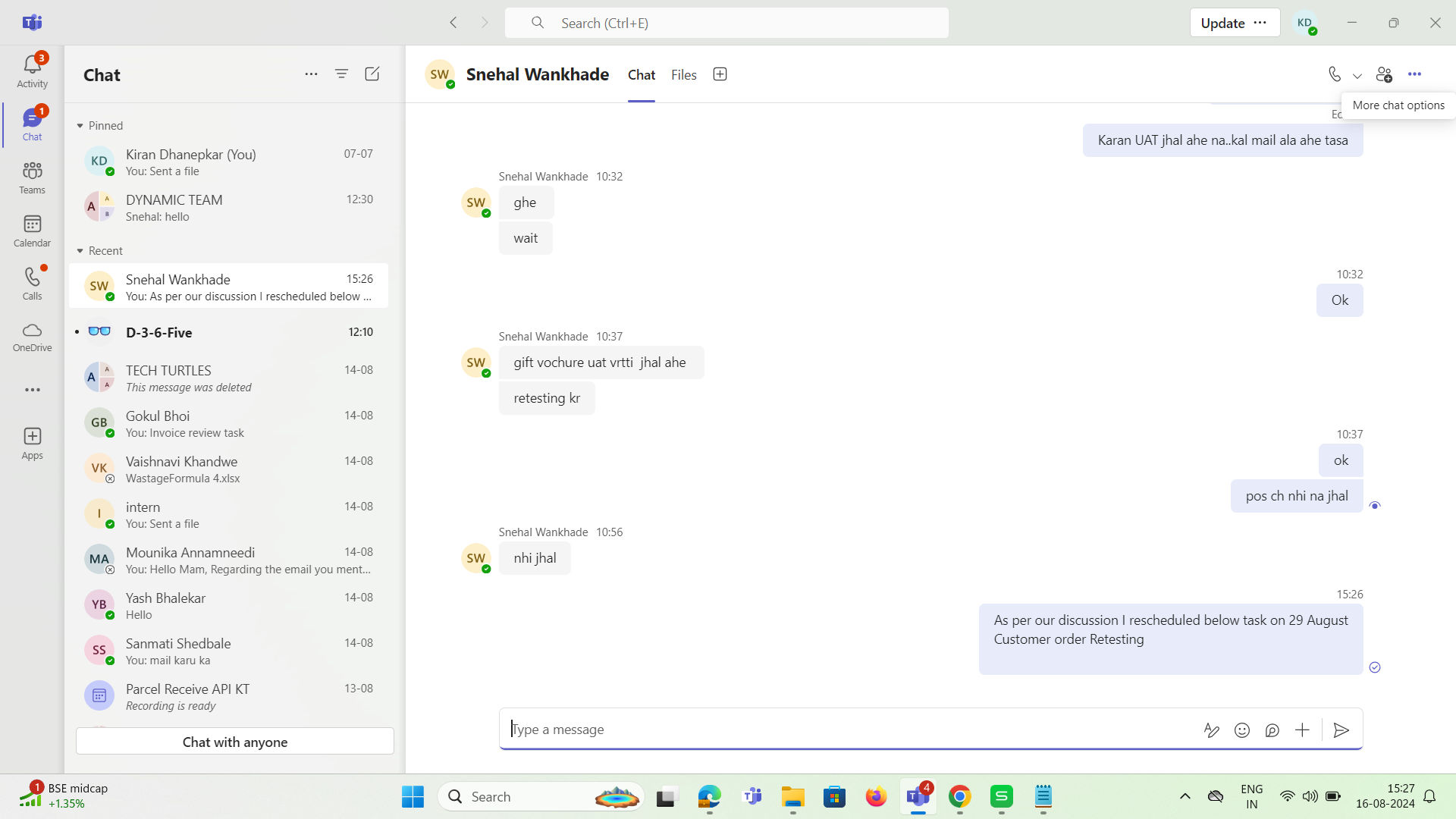Open More chat options menu
Viewport: 1456px width, 819px height.
point(1414,74)
